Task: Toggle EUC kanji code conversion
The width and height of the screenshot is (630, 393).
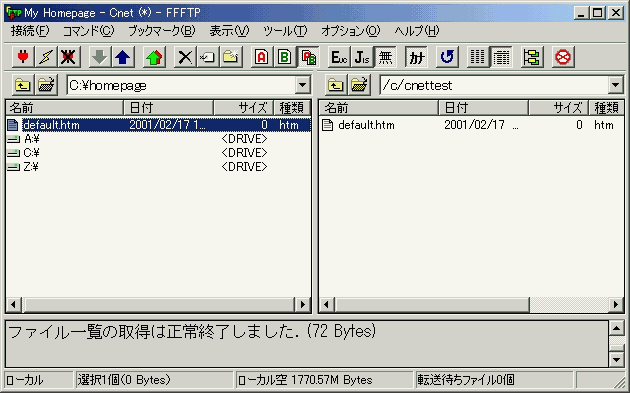Action: coord(339,57)
